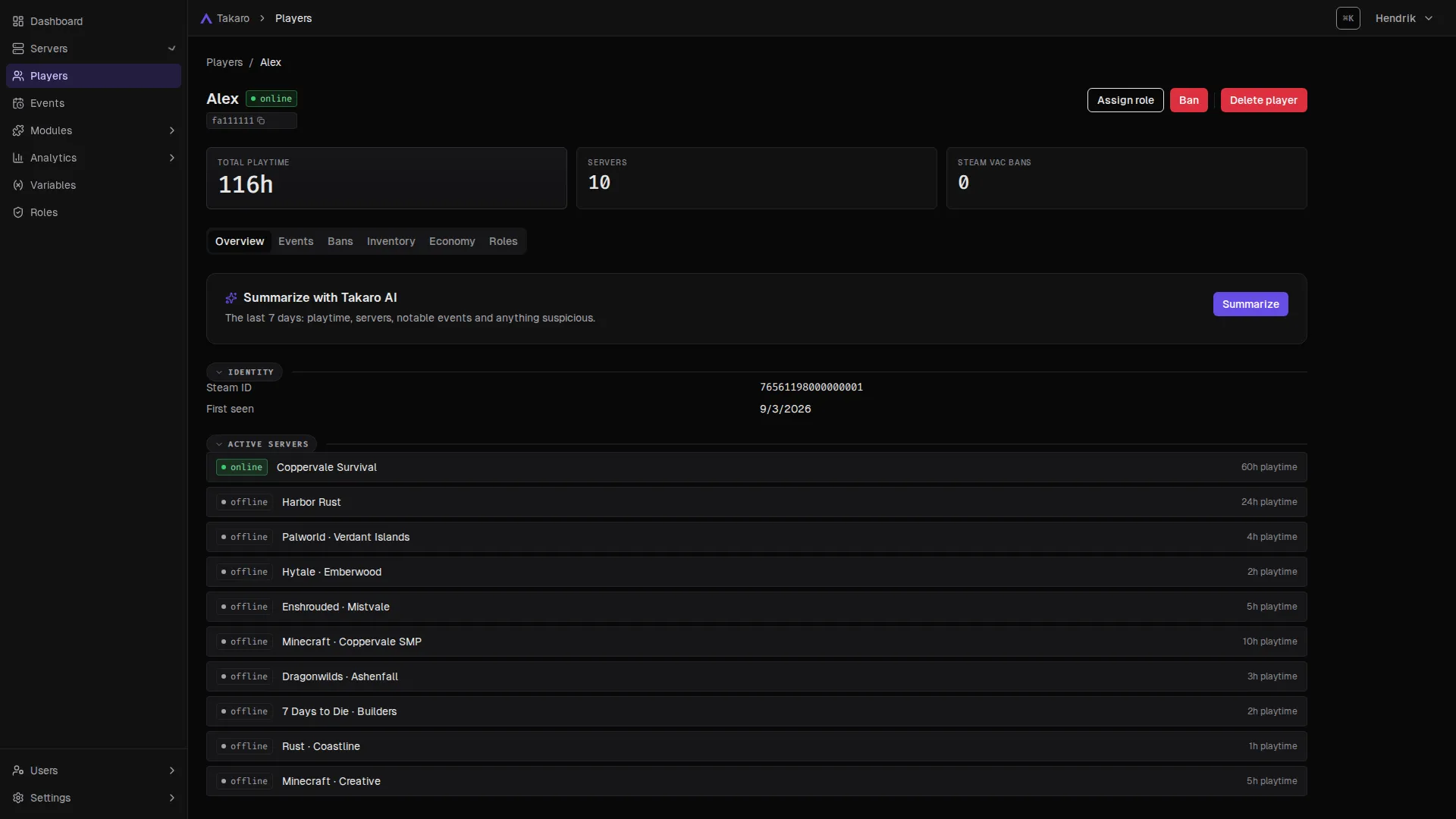Click the Delete player button
Screen dimensions: 1456x819
point(1263,100)
